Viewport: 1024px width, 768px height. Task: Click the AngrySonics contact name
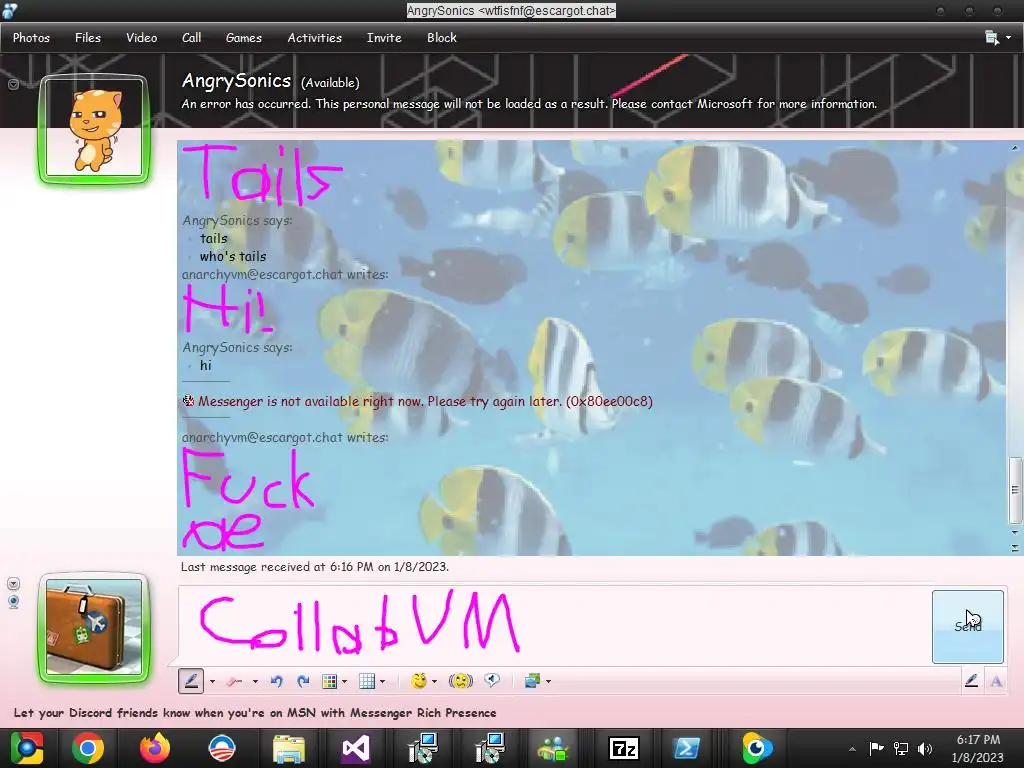[x=236, y=80]
